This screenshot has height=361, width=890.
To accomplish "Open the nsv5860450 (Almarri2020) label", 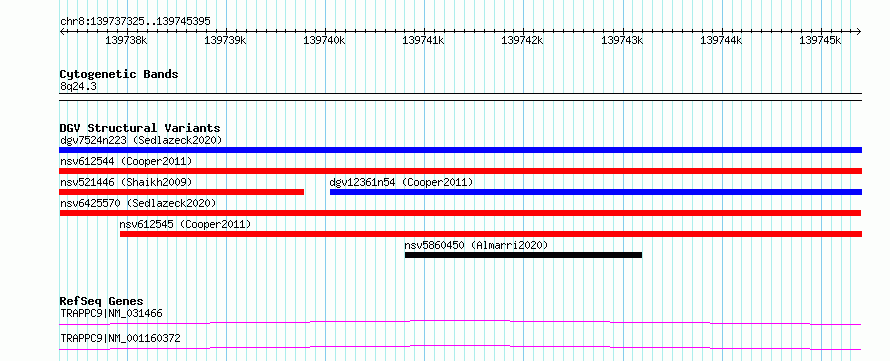I will (x=476, y=245).
